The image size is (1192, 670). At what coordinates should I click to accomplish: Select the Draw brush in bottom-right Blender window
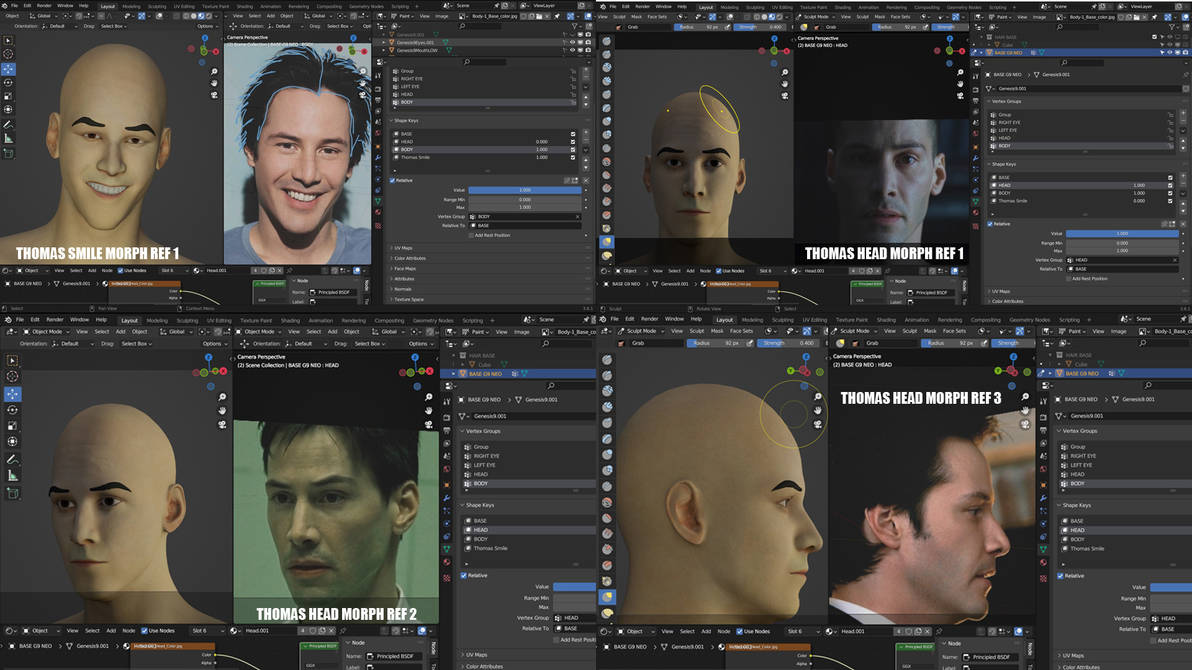(607, 359)
